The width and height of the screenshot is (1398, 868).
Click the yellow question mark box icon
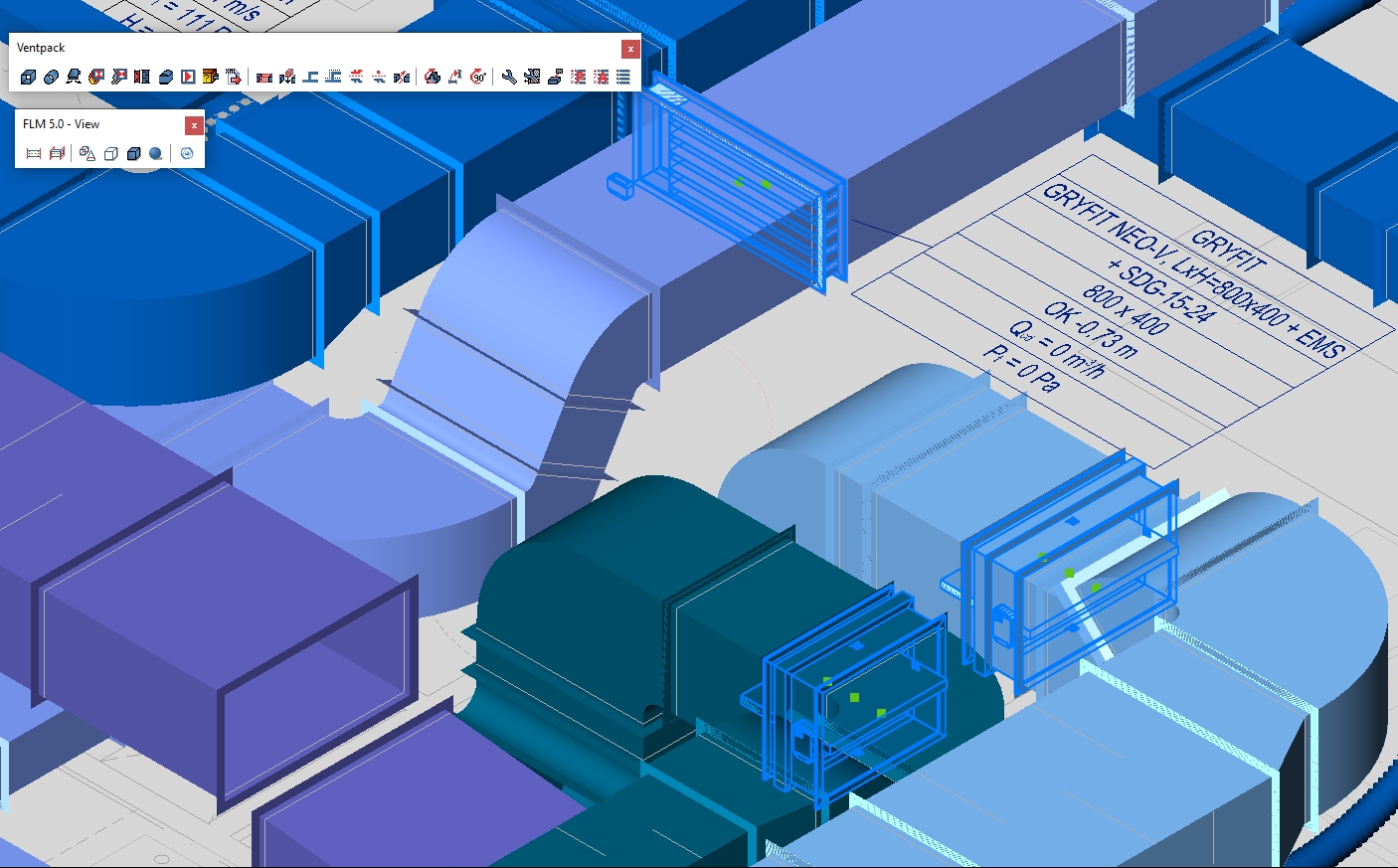(x=210, y=77)
